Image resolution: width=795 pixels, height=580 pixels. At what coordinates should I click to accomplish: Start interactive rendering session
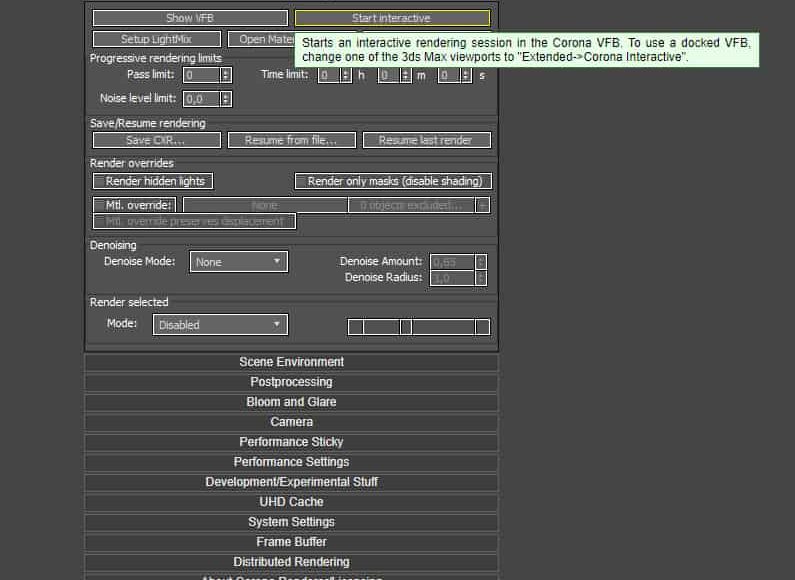click(391, 18)
